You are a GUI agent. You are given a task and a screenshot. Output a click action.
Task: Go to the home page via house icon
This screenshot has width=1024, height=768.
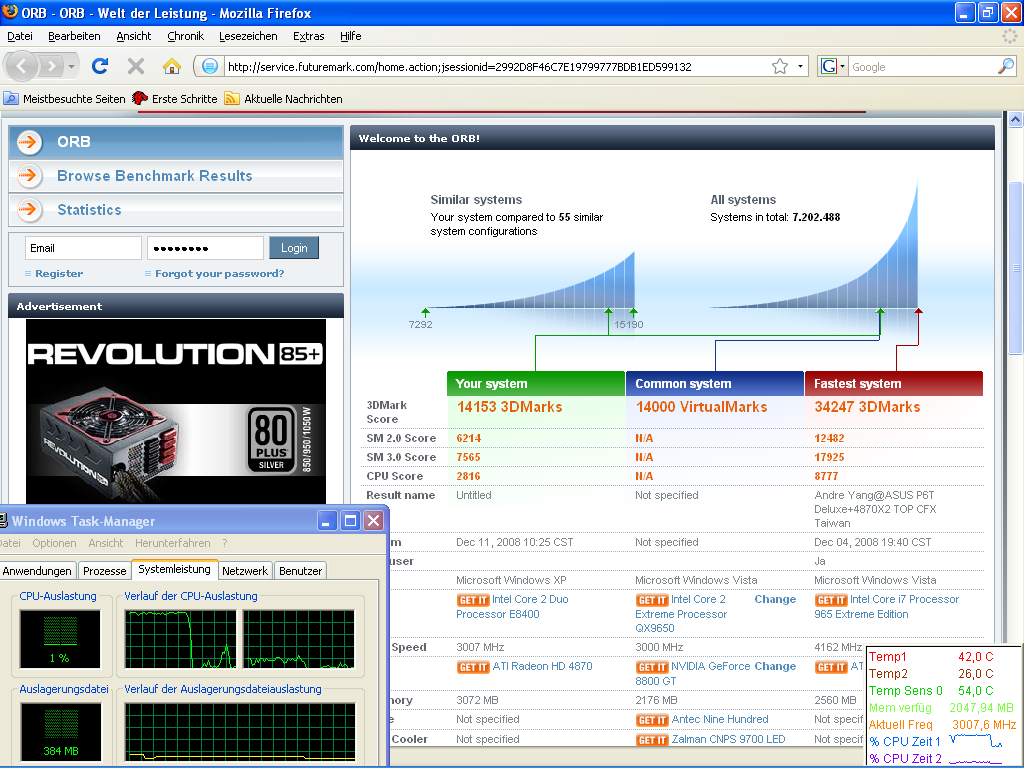point(172,66)
